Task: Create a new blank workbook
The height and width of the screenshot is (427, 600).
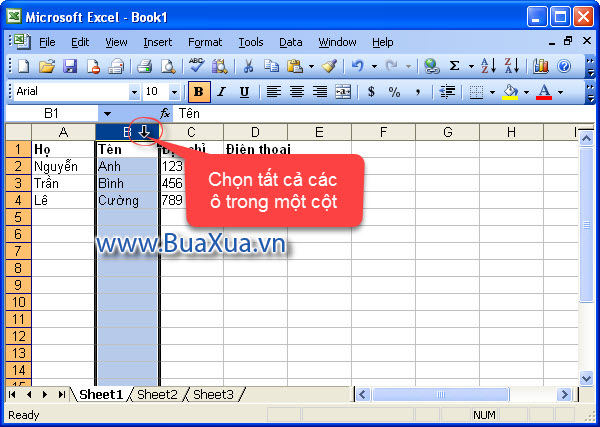Action: pyautogui.click(x=24, y=67)
